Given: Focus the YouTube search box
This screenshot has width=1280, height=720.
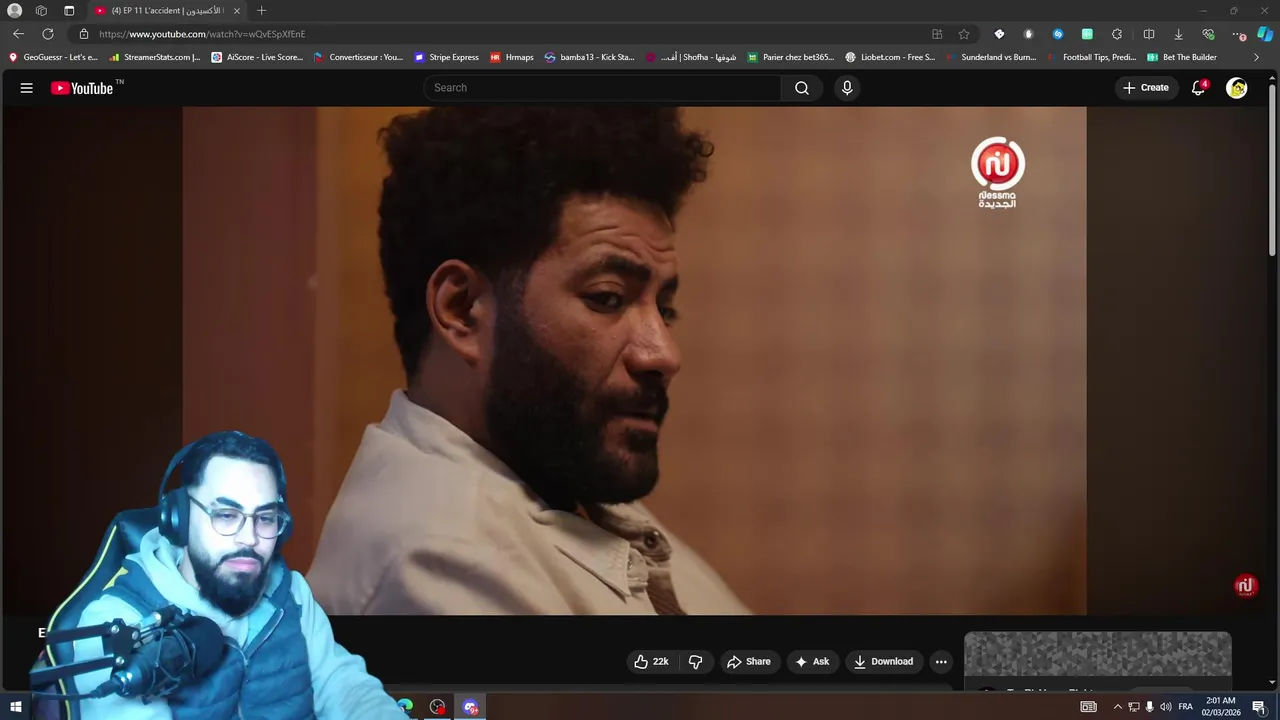Looking at the screenshot, I should pos(603,88).
